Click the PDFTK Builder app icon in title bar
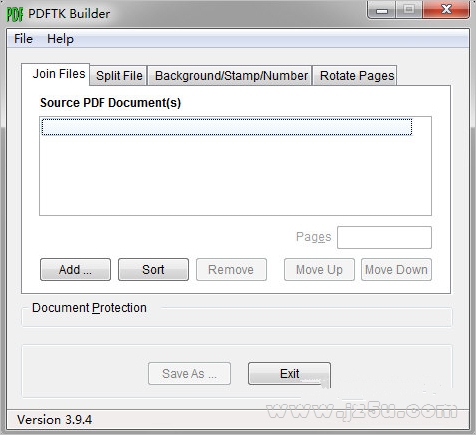 coord(15,14)
